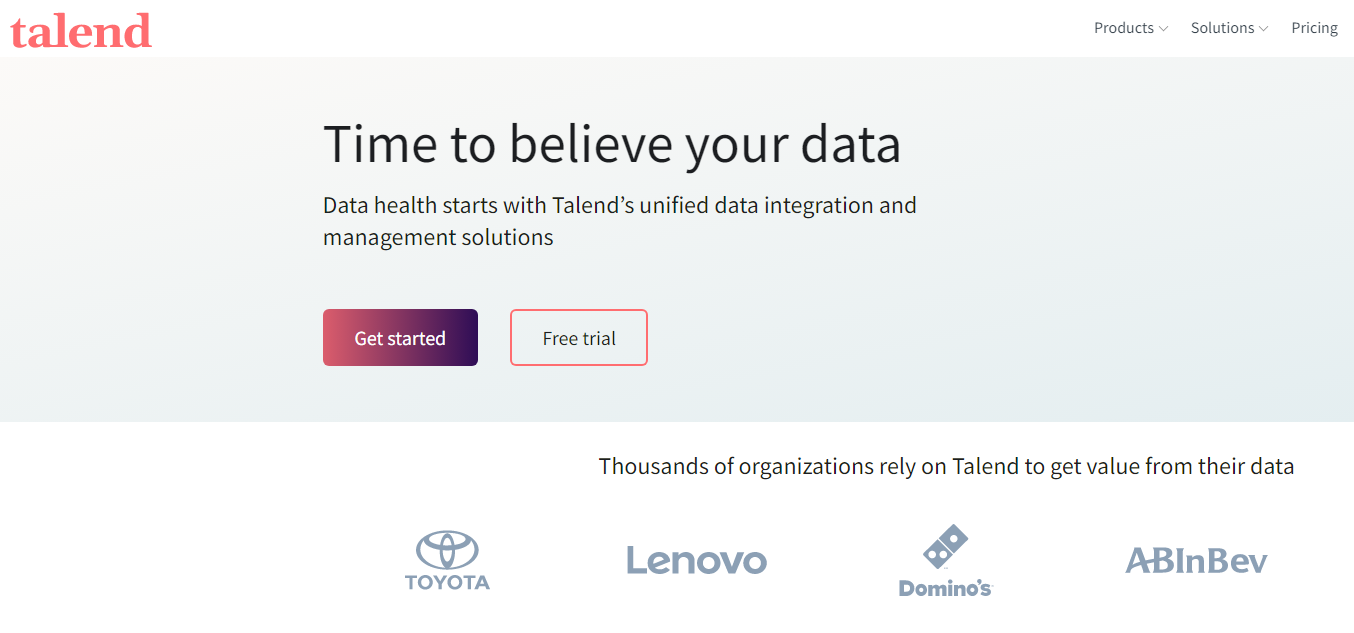The height and width of the screenshot is (633, 1354).
Task: Expand the Solutions chevron arrow
Action: pos(1264,29)
